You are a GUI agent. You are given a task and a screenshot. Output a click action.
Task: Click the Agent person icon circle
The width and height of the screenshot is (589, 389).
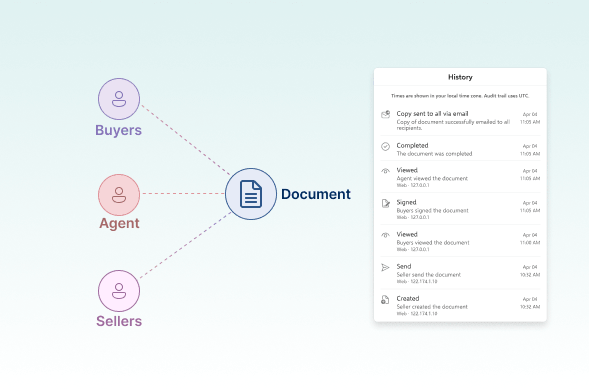tap(119, 195)
